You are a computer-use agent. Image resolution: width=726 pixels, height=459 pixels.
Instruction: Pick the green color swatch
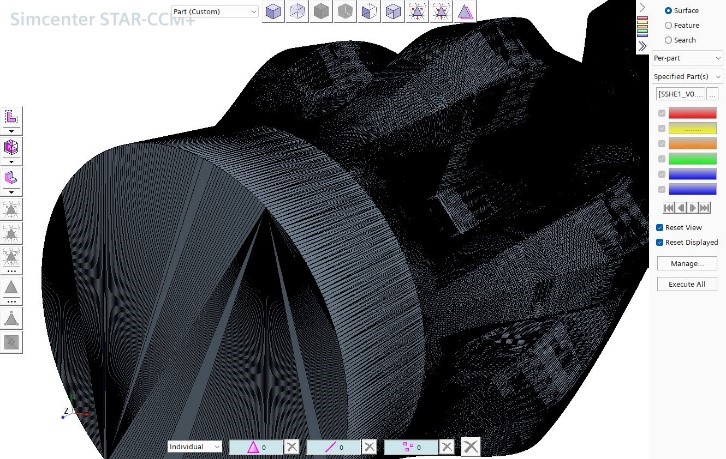point(692,158)
